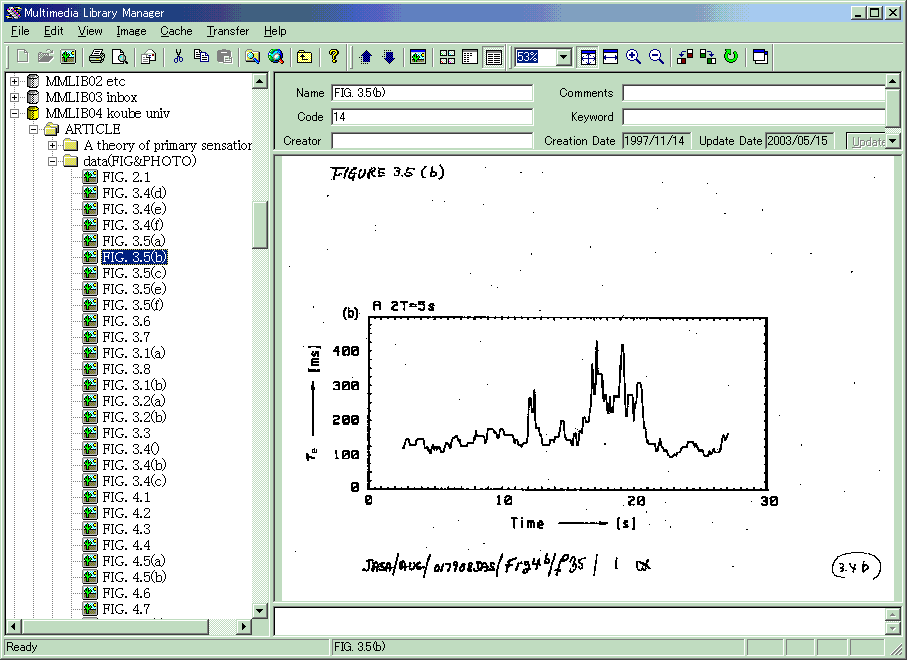Click the image view toolbar icon
Viewport: 907px width, 660px height.
click(418, 56)
